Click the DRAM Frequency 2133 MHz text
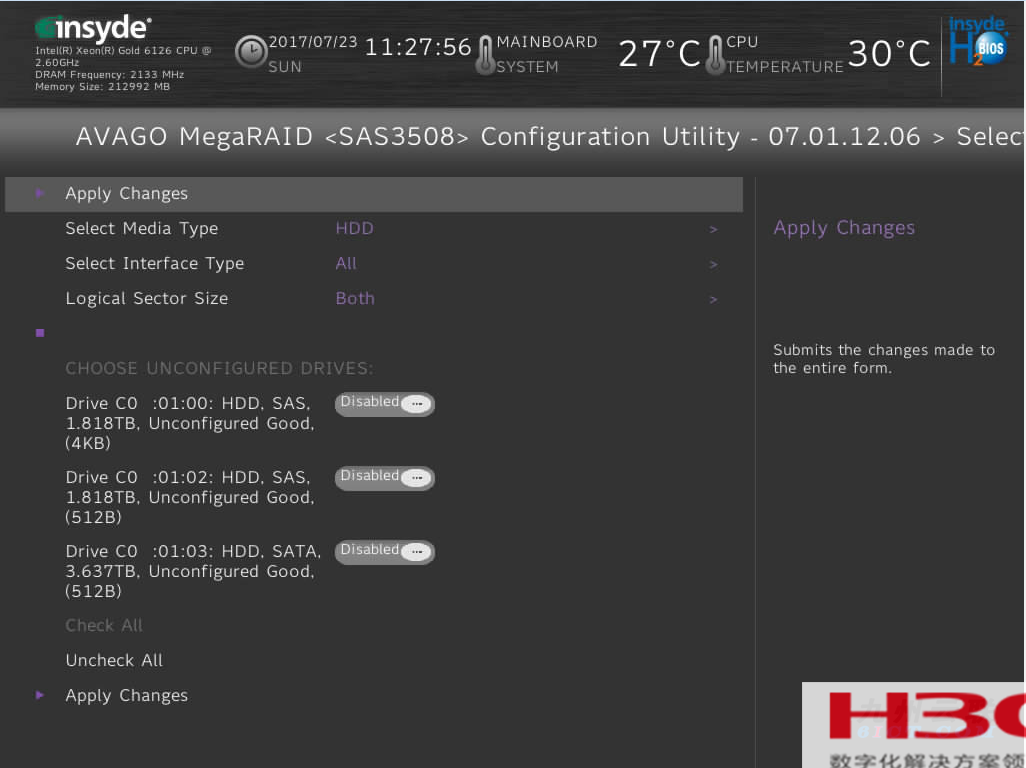The height and width of the screenshot is (768, 1026). click(x=110, y=75)
